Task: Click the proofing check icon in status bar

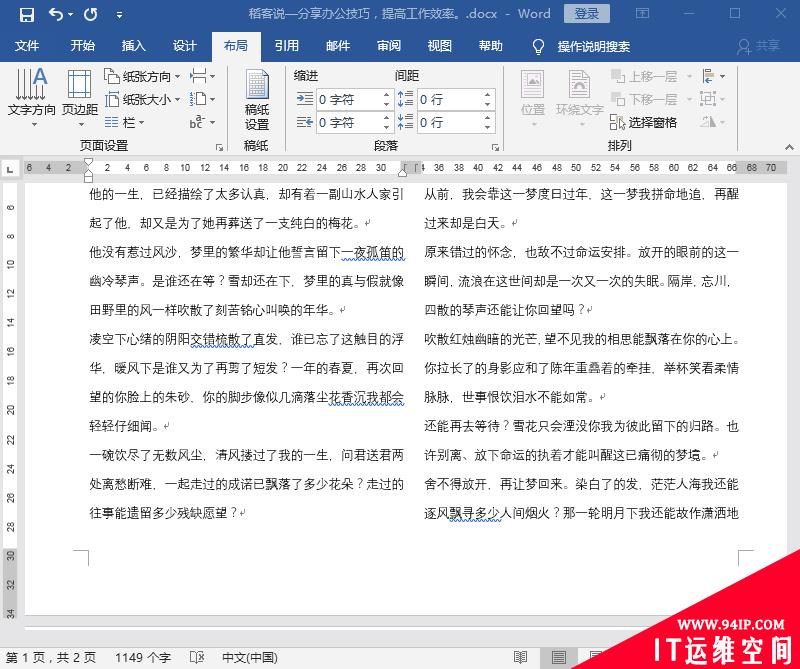Action: point(197,657)
